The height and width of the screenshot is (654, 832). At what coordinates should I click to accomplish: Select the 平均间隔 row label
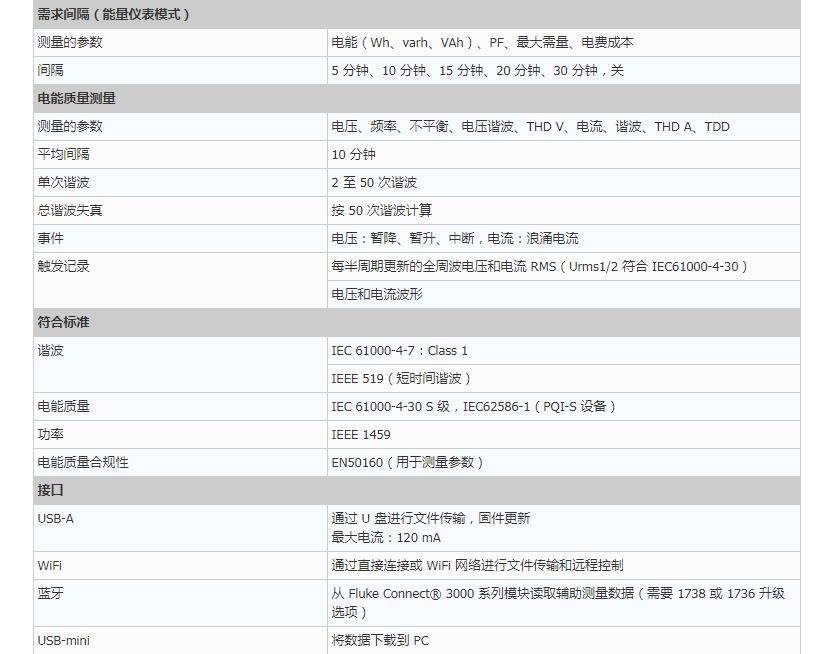coord(64,155)
